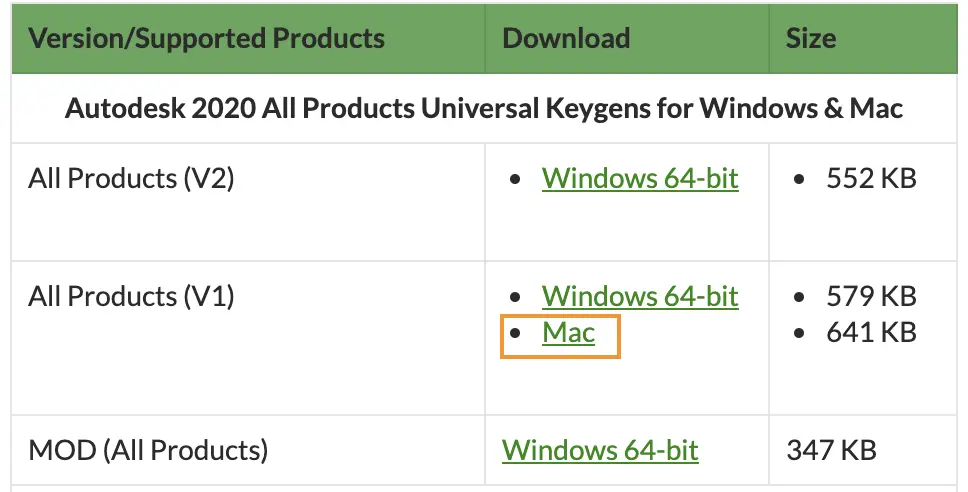Click the bullet before V2 Windows 64-bit
The height and width of the screenshot is (492, 968).
(515, 179)
